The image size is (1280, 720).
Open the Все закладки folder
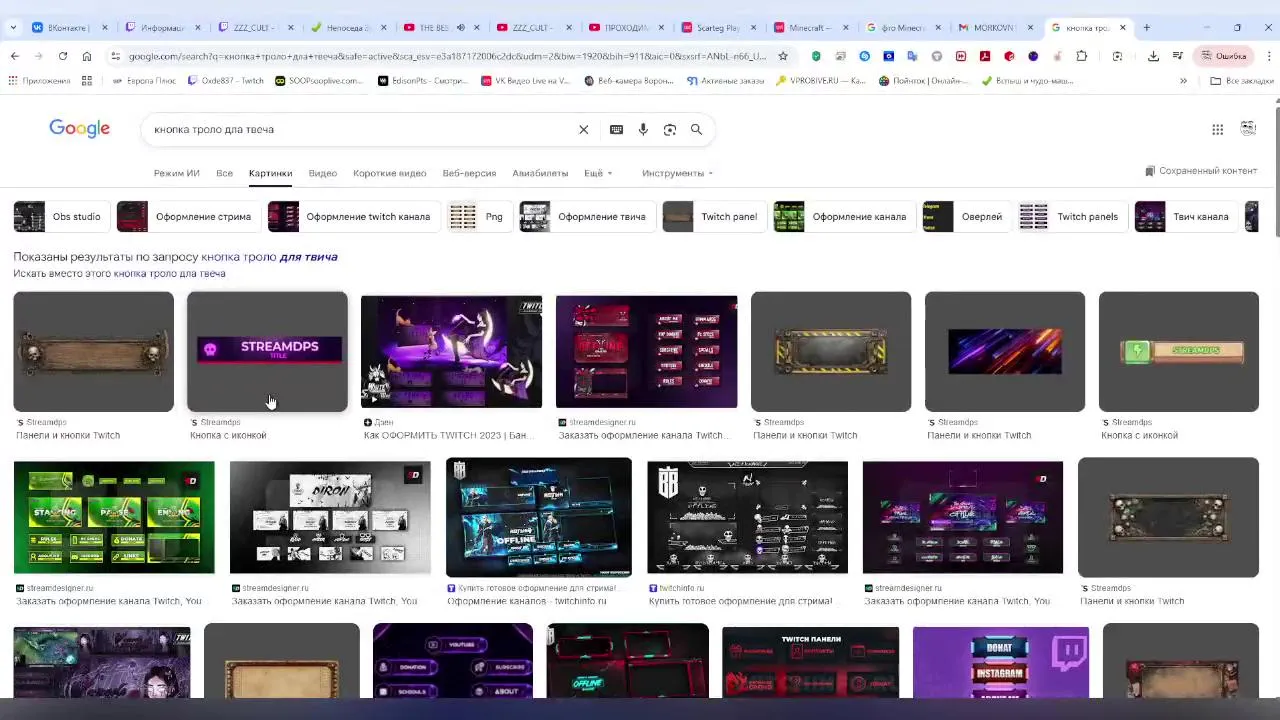1241,80
